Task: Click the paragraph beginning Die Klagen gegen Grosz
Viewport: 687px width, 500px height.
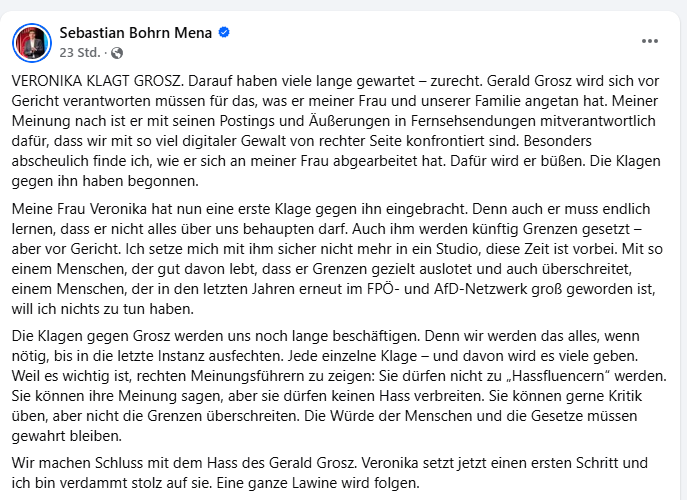Action: click(339, 386)
